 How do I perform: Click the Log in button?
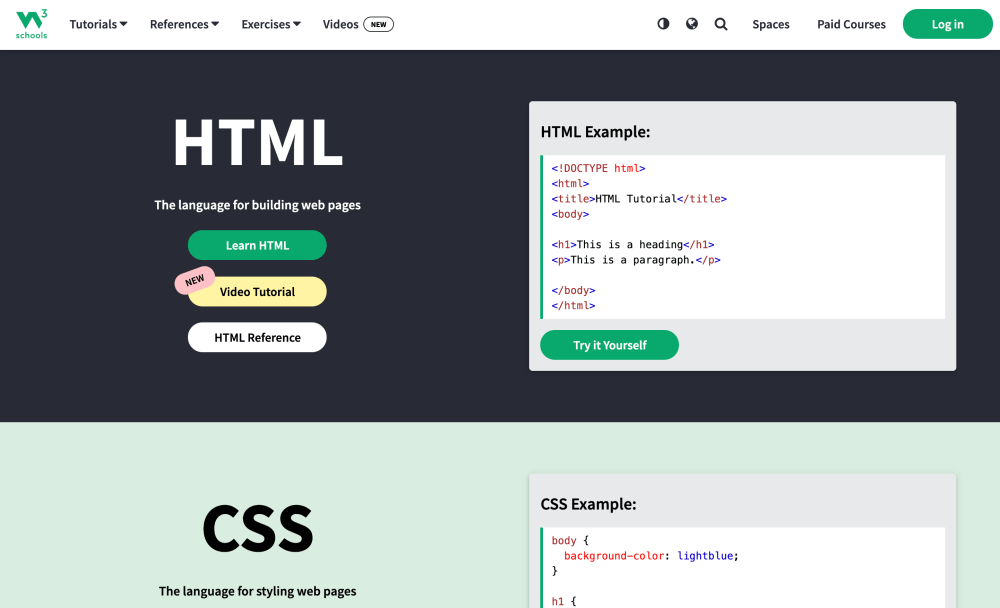click(947, 23)
